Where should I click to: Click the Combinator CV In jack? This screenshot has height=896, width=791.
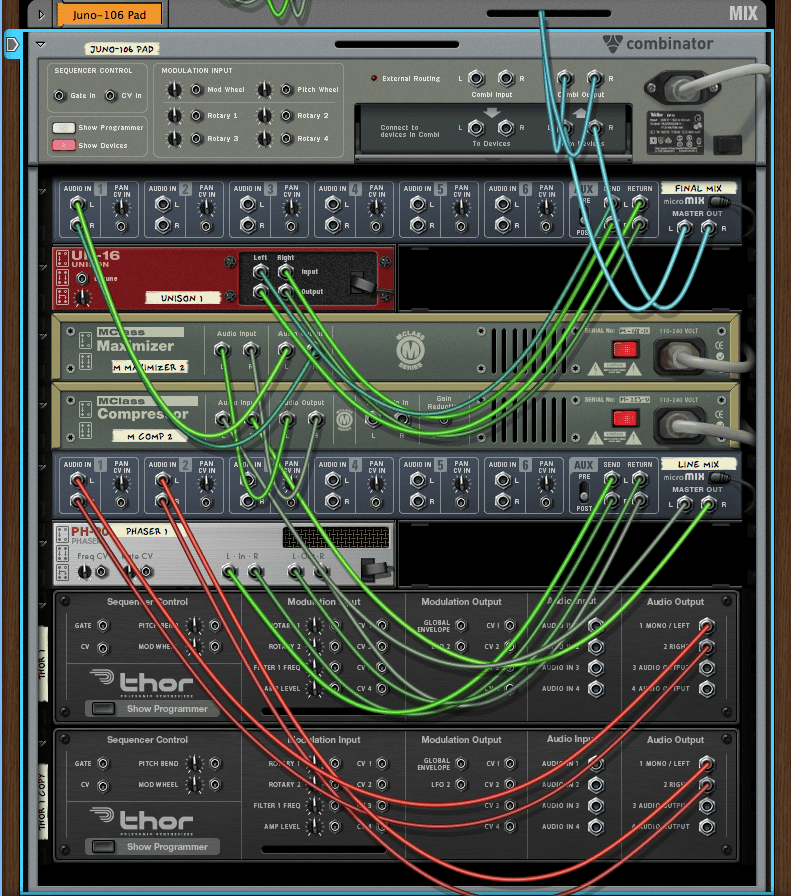(110, 95)
